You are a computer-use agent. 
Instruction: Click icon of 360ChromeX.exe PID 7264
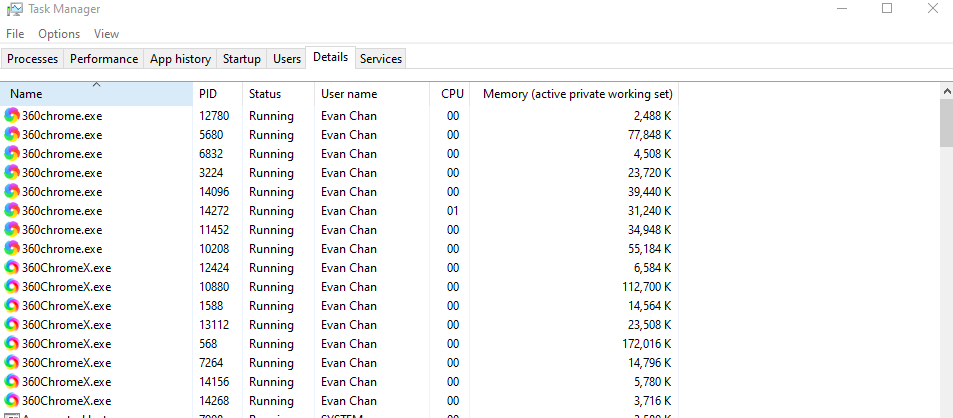pyautogui.click(x=12, y=363)
